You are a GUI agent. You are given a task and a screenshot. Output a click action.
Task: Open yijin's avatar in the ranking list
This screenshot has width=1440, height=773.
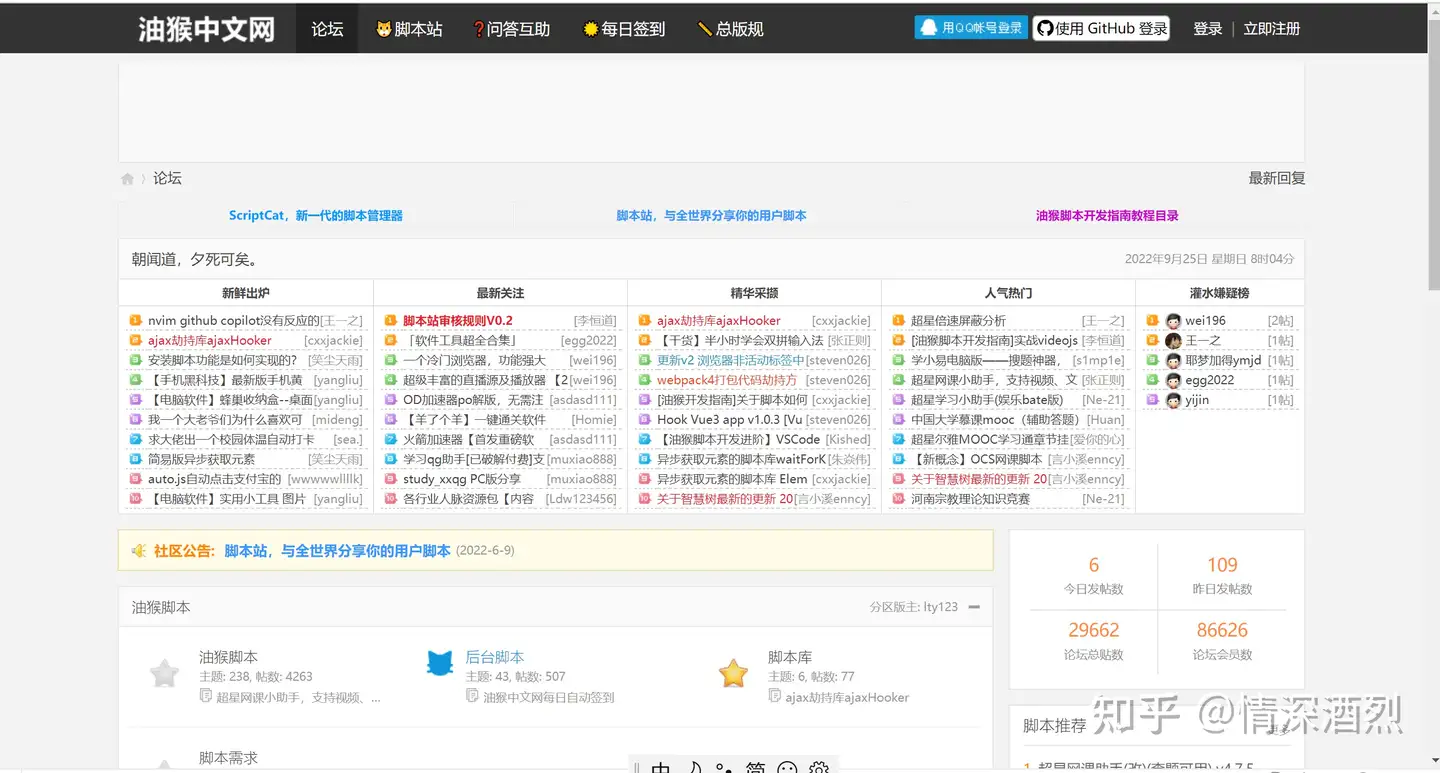coord(1173,400)
